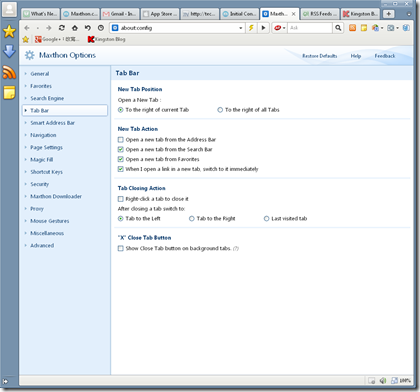Image resolution: width=420 pixels, height=392 pixels.
Task: Open the Security options category
Action: coord(39,184)
